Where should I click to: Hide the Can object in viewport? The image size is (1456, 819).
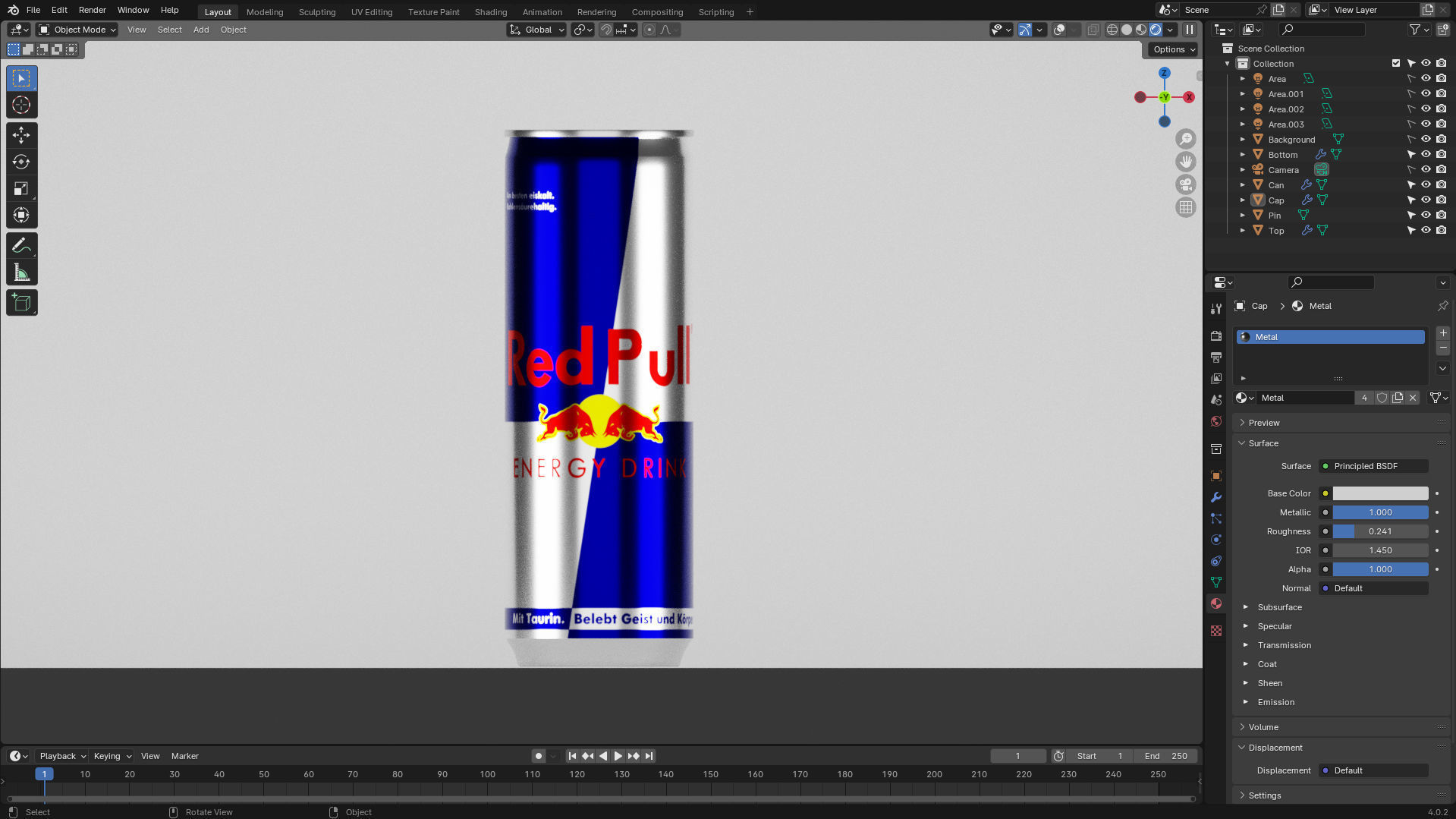1426,184
